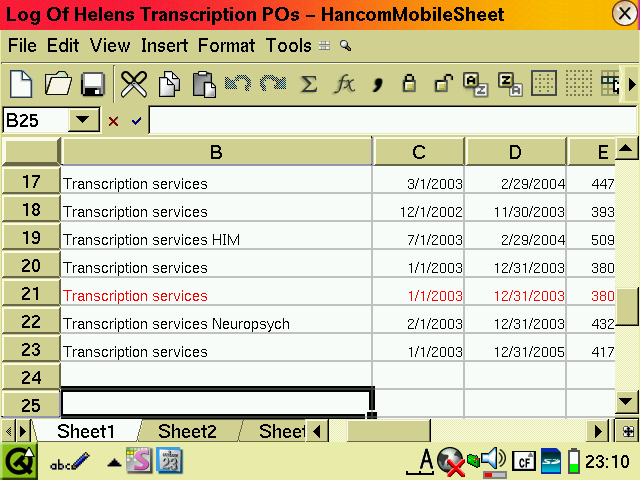
Task: Apply outer border to cells
Action: (544, 83)
